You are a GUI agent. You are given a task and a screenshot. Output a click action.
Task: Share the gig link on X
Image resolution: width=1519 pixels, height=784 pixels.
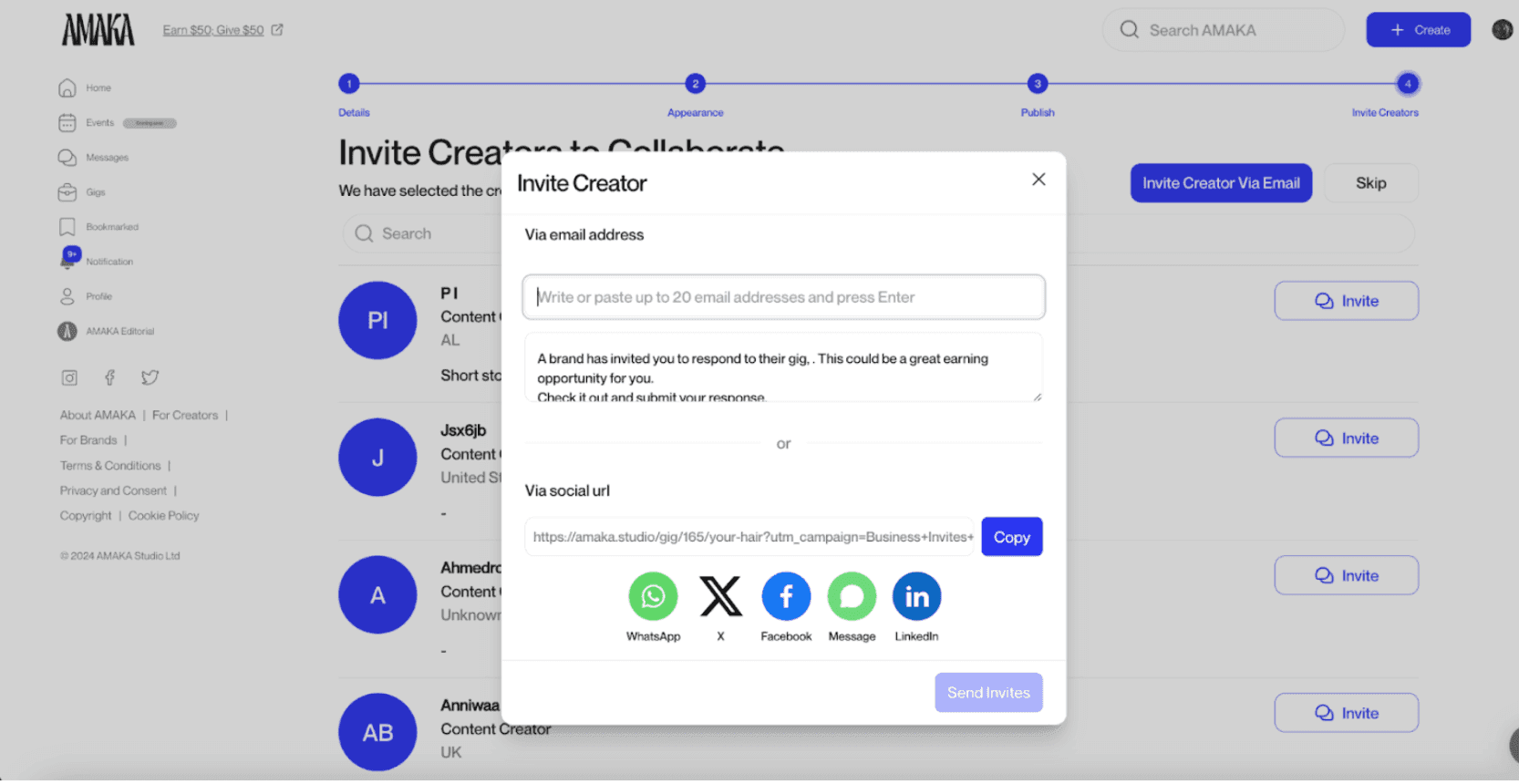720,597
